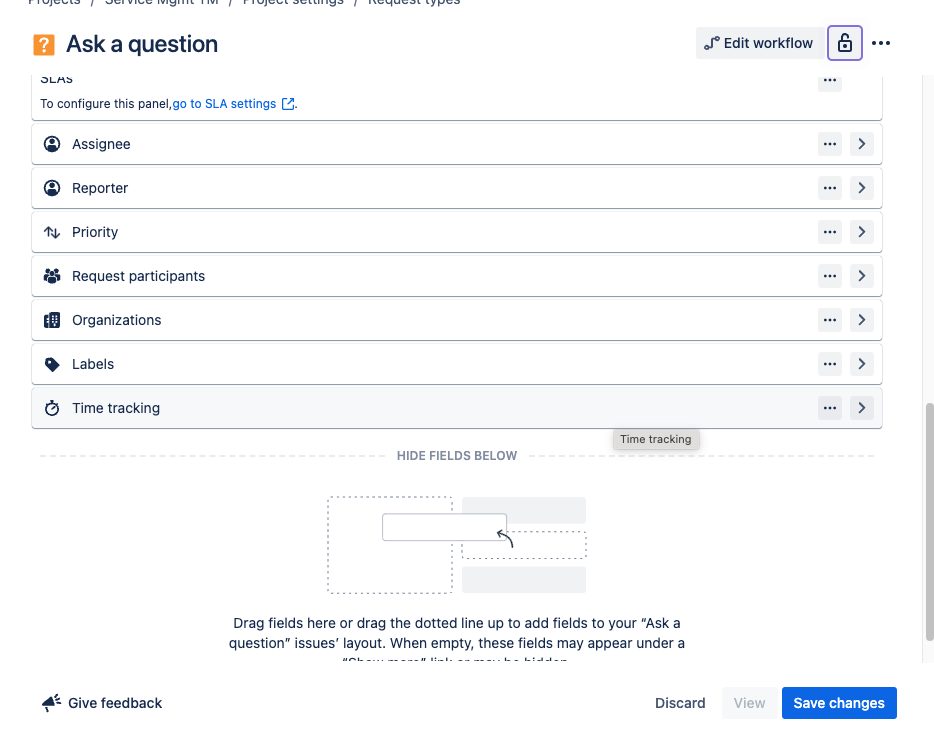Click the orange question mark request type icon
Viewport: 934px width, 739px height.
44,45
